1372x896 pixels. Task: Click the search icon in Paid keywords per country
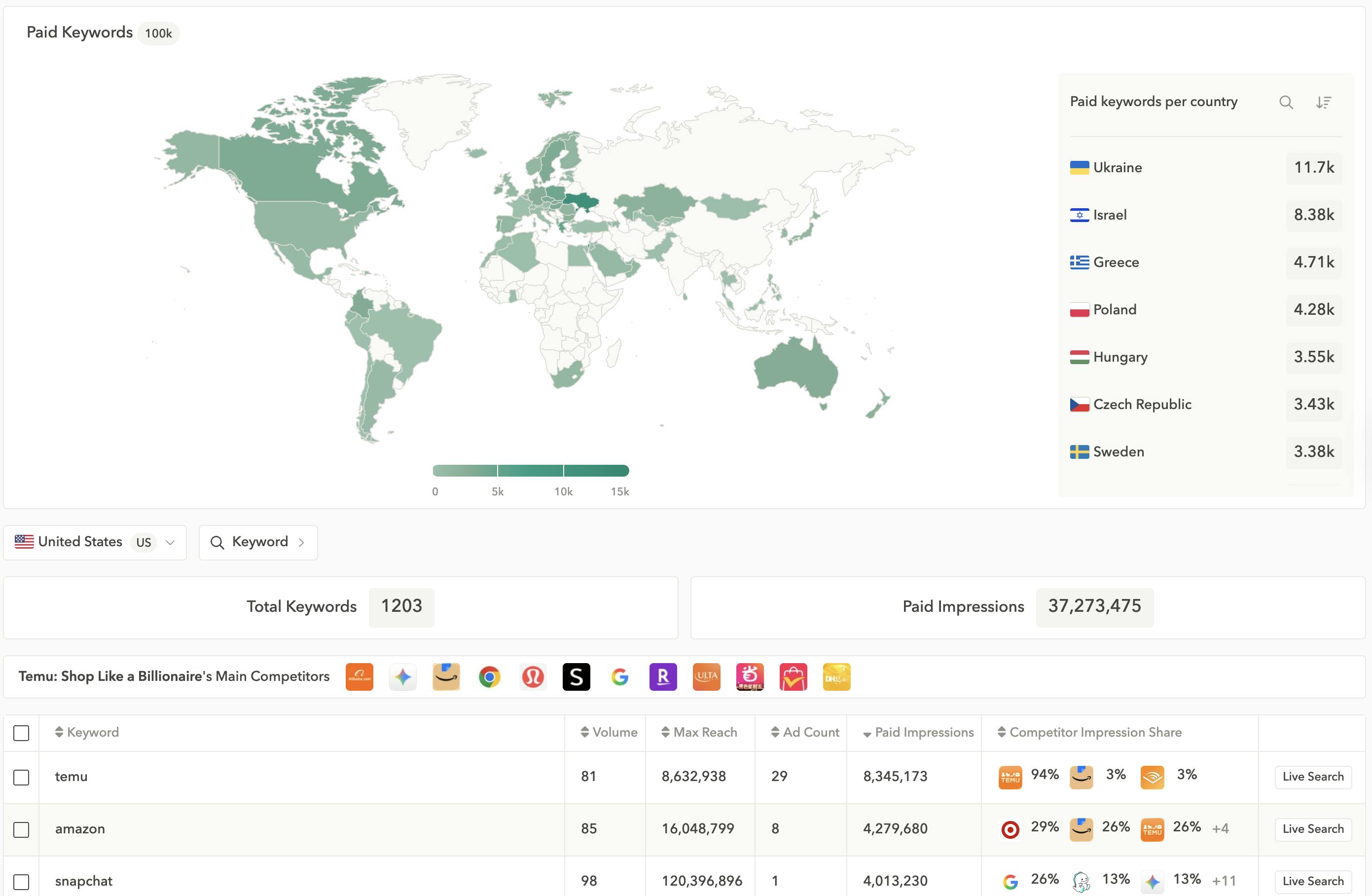point(1286,102)
